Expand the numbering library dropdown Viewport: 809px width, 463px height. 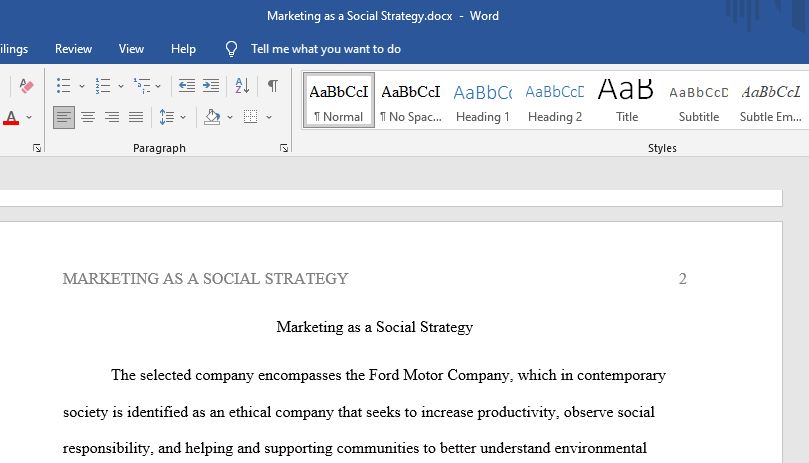coord(121,86)
